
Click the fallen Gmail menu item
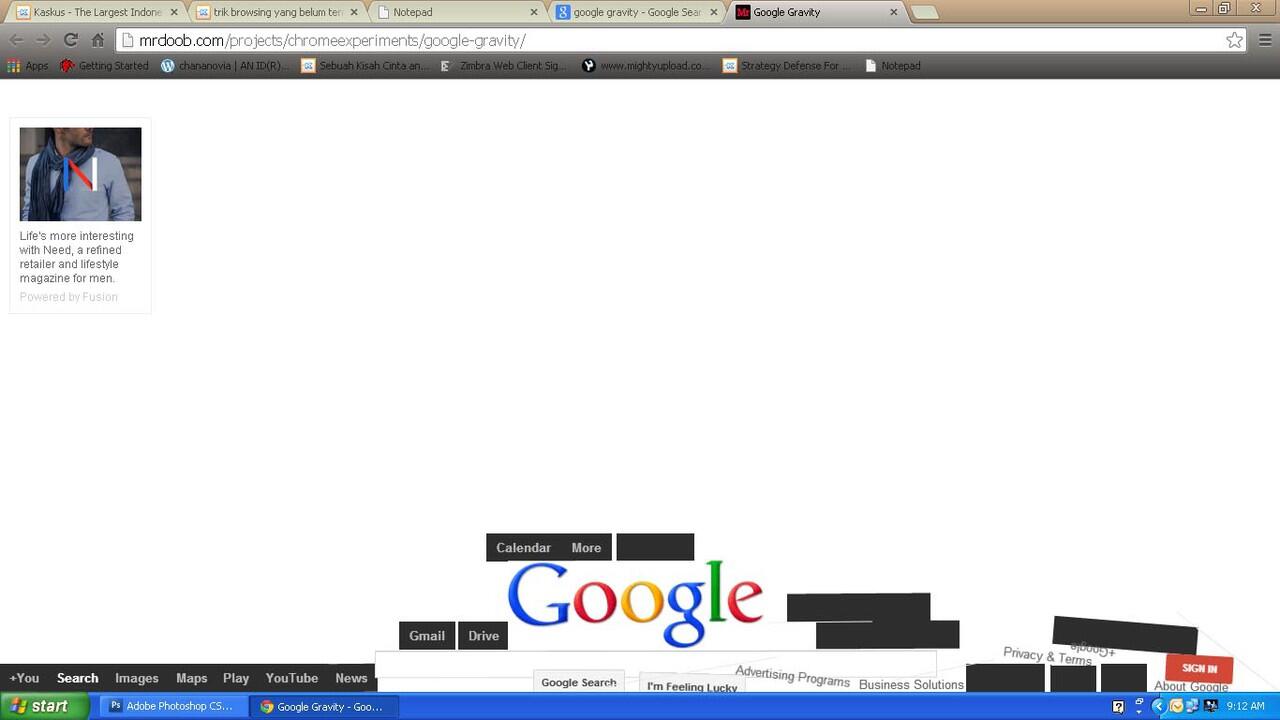[x=427, y=636]
